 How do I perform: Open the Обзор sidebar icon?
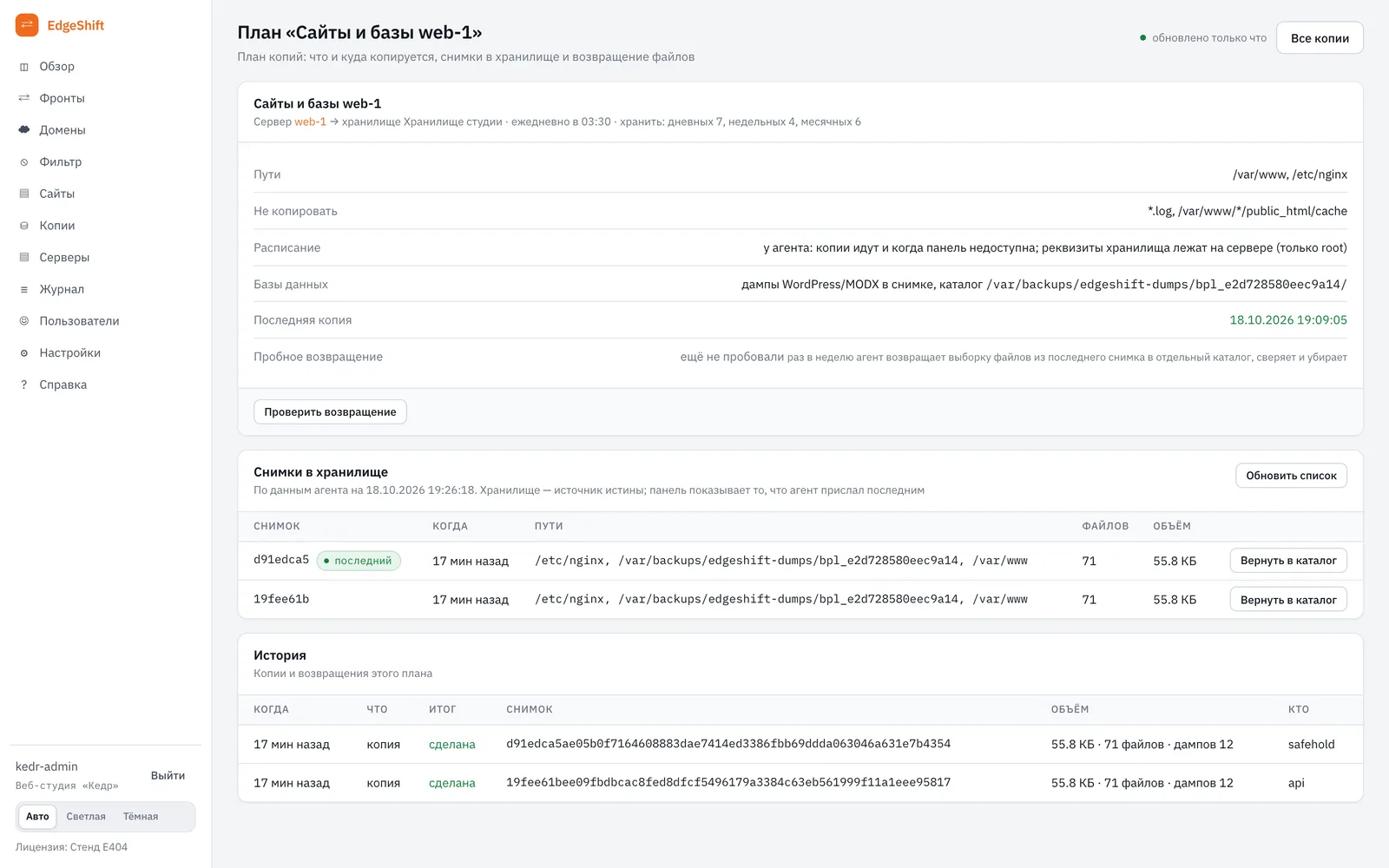click(x=24, y=67)
